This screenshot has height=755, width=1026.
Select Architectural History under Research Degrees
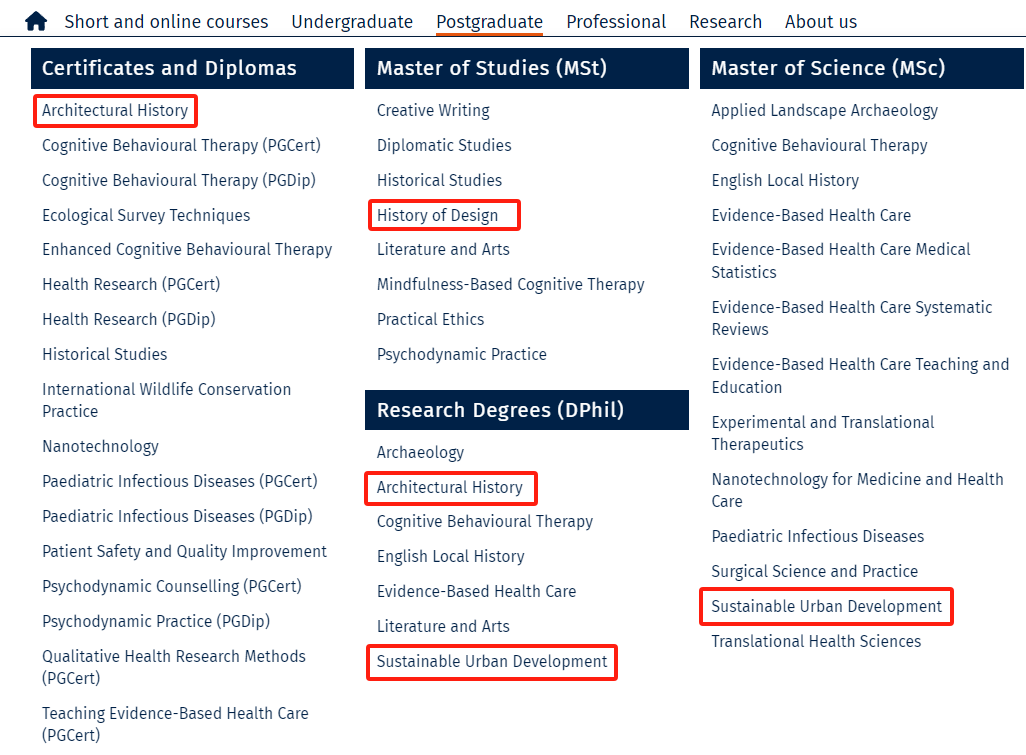[x=450, y=487]
